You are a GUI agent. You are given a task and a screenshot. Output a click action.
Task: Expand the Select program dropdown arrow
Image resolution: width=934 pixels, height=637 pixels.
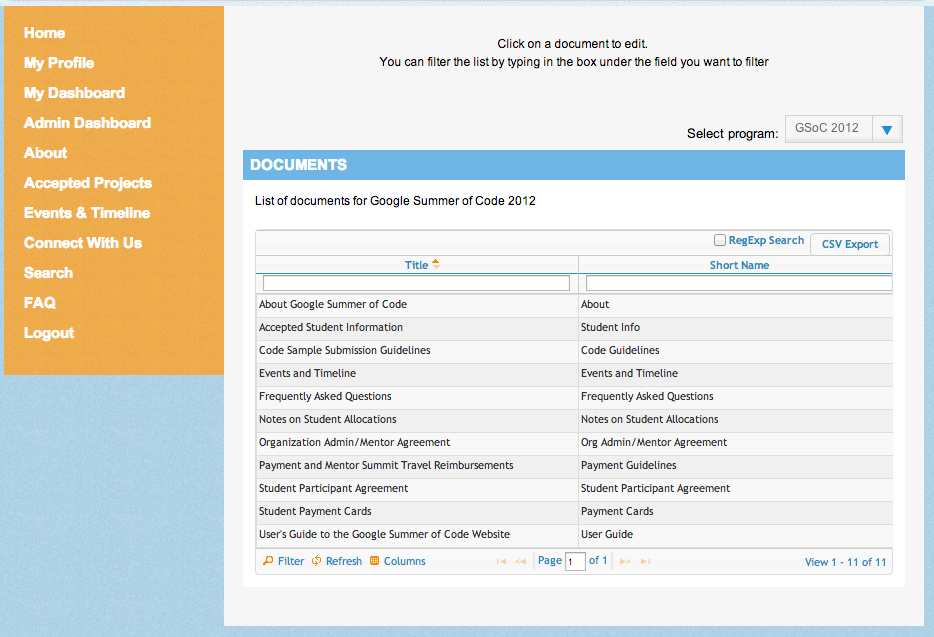pos(887,130)
